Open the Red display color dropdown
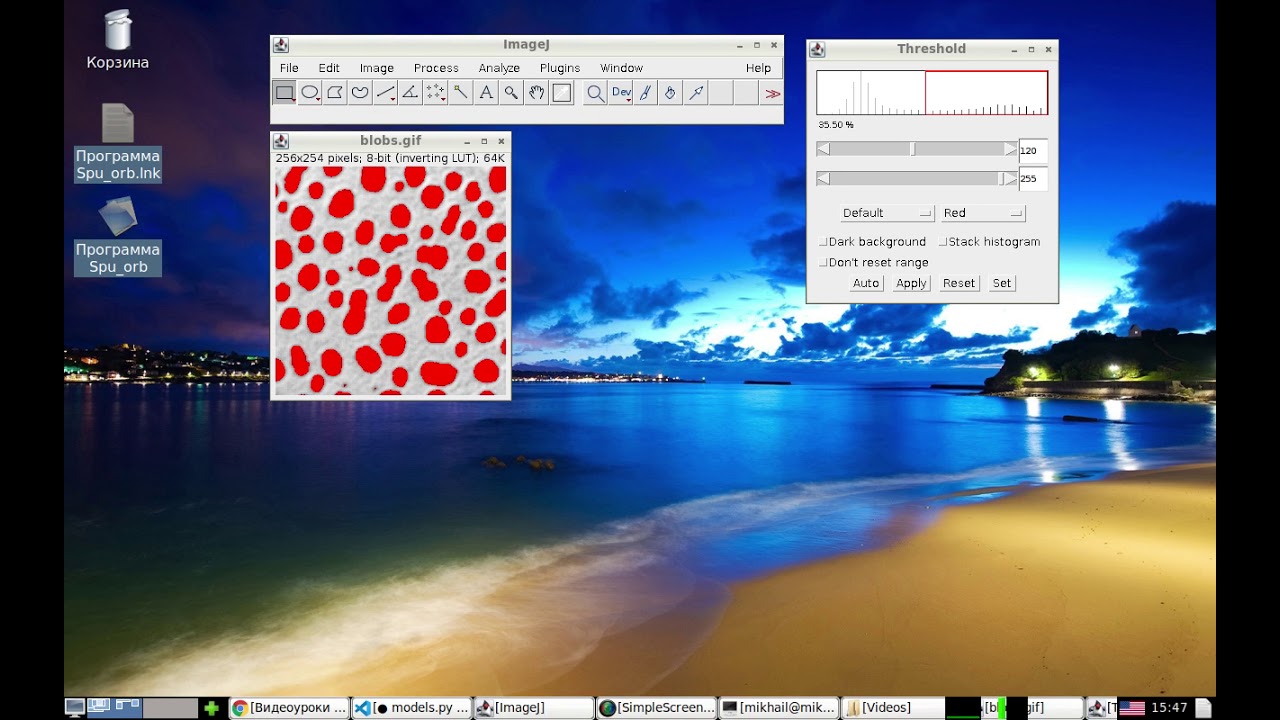Screen dimensions: 1280x720 click(982, 213)
